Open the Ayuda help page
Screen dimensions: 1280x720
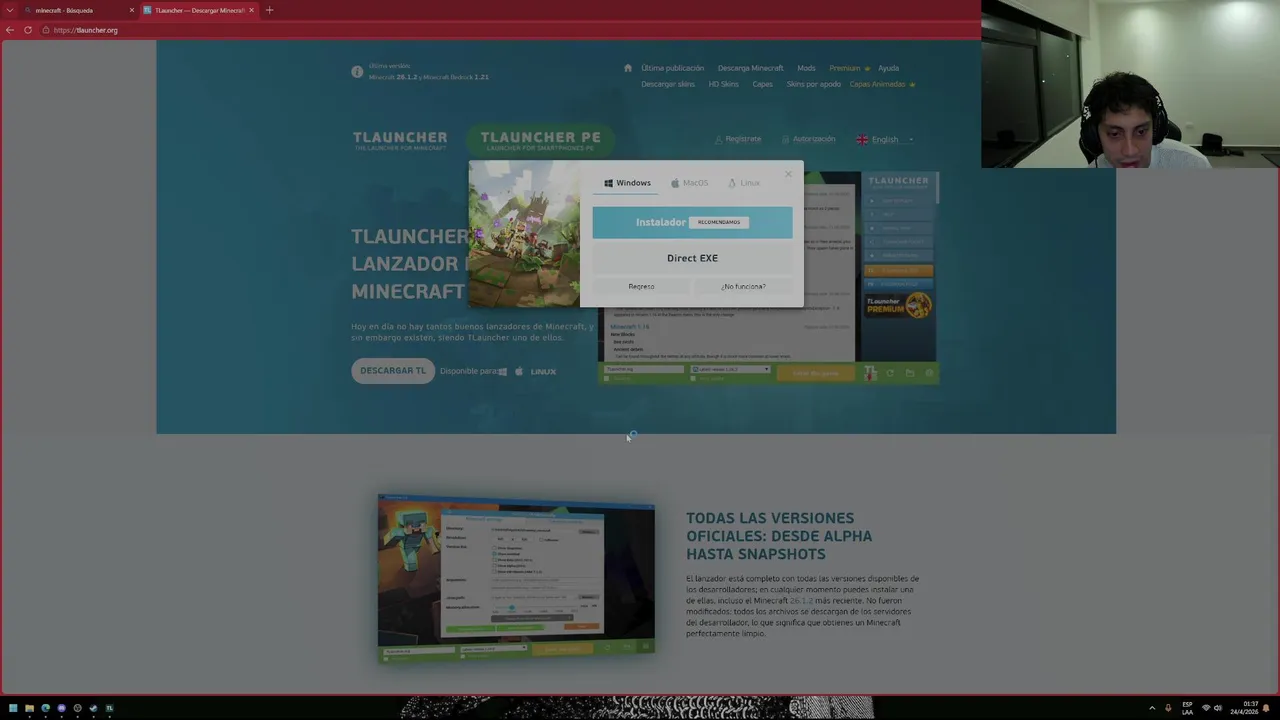pyautogui.click(x=888, y=68)
